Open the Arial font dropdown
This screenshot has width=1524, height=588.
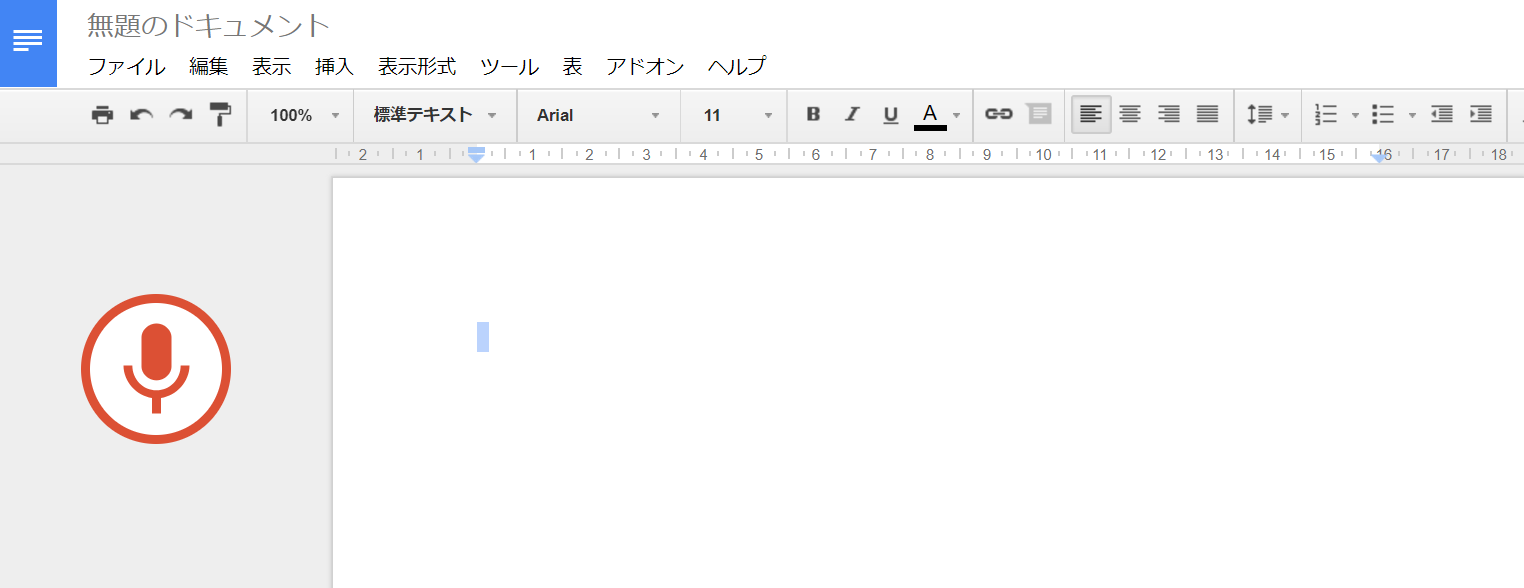click(598, 115)
